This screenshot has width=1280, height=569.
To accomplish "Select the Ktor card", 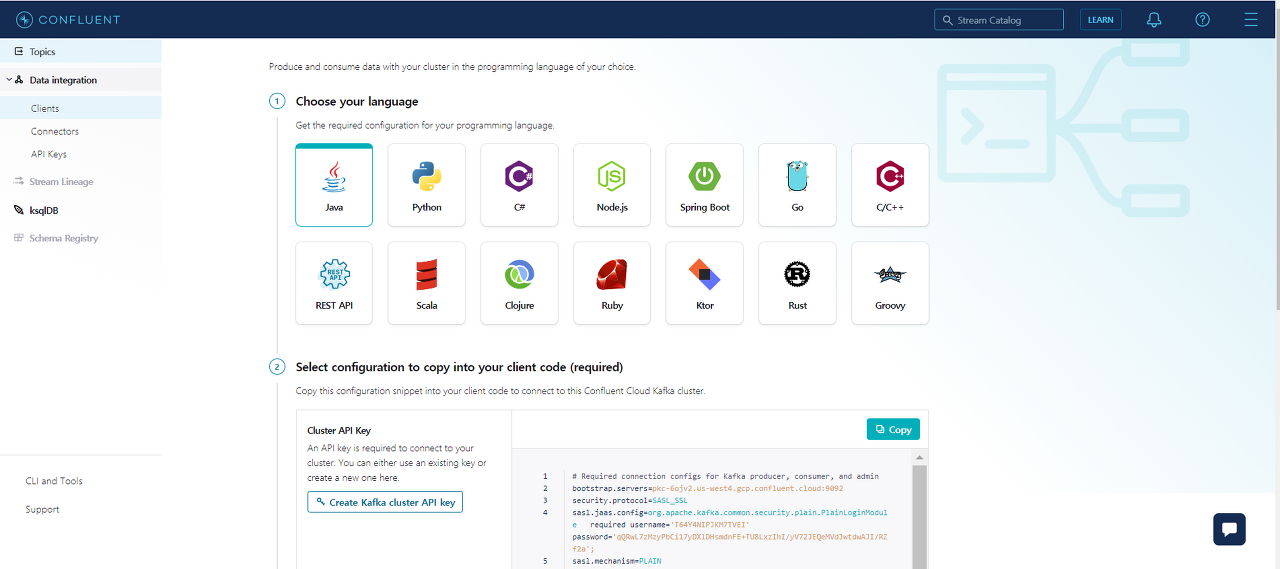I will 705,283.
